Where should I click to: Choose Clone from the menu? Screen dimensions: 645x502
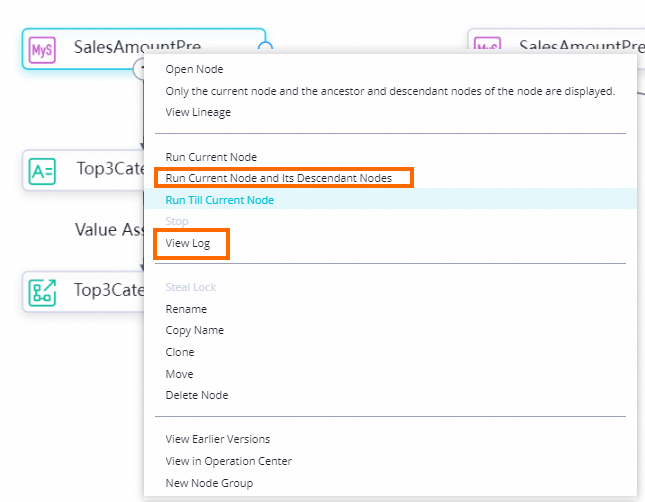(x=180, y=352)
